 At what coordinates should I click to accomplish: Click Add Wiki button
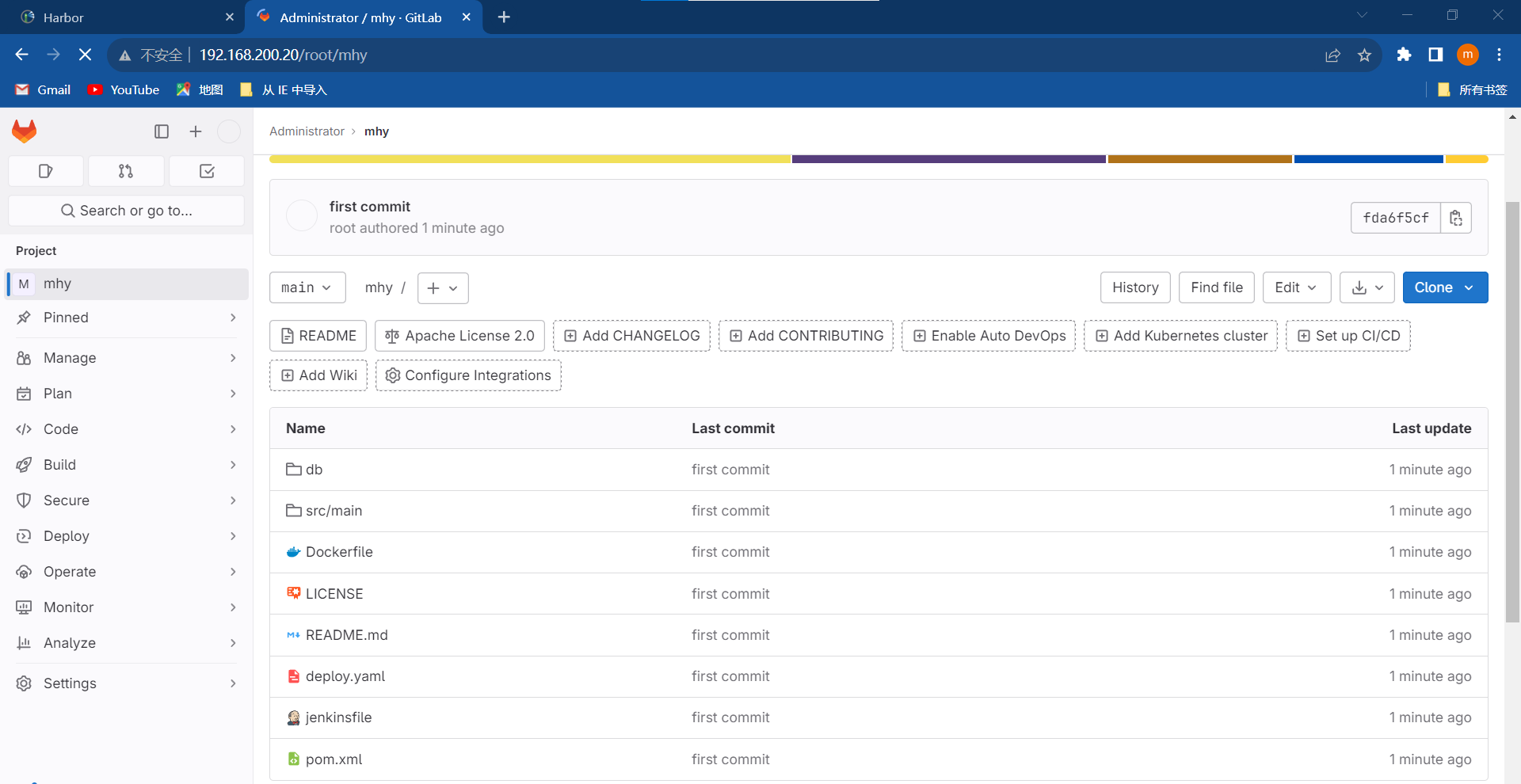coord(318,375)
